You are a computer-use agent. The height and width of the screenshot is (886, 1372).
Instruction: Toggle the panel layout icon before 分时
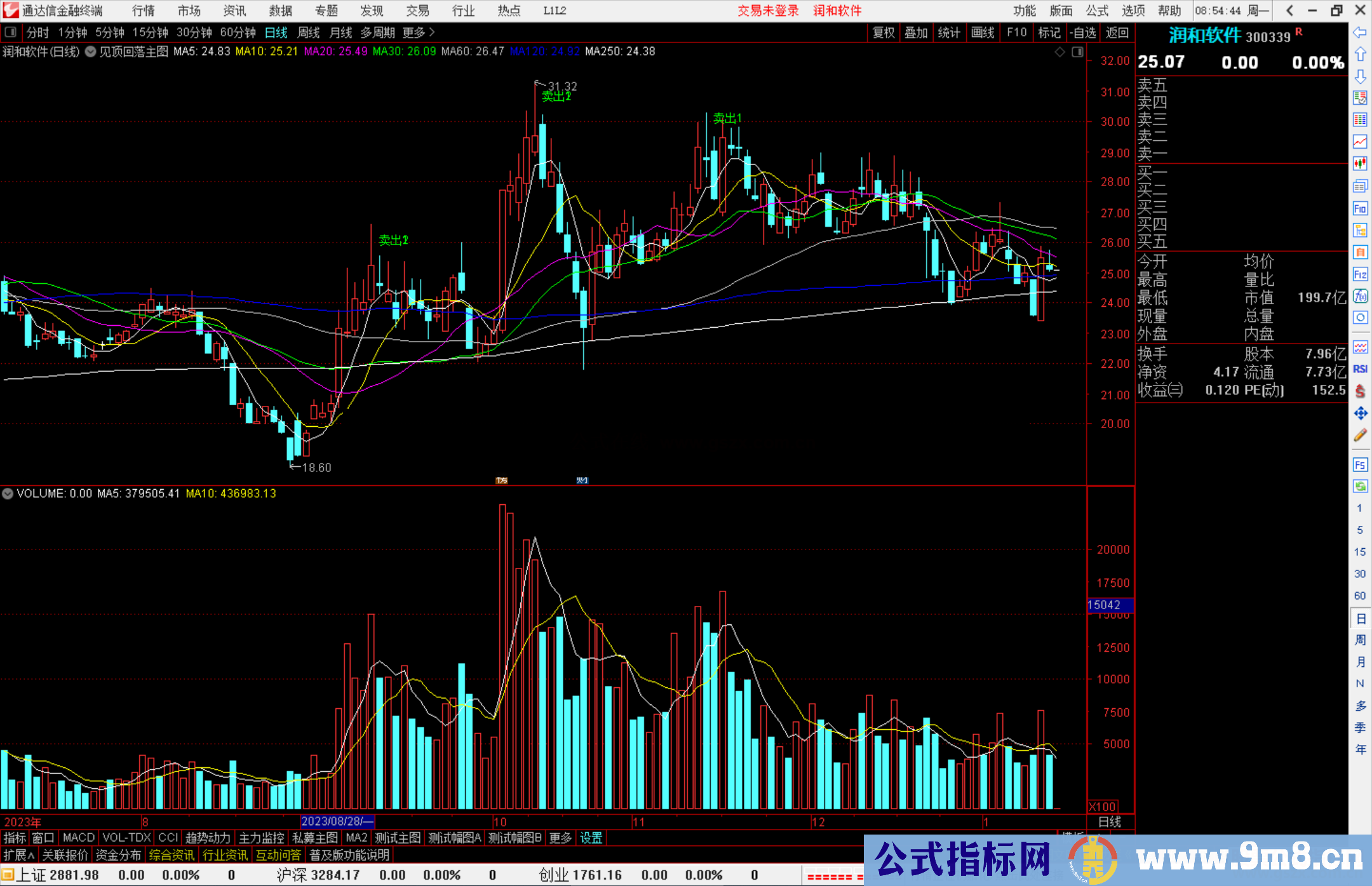(x=10, y=32)
